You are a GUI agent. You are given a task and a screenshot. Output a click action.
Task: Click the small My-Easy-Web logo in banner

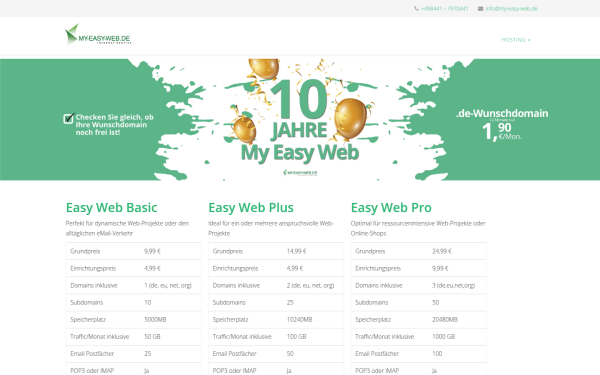tap(300, 173)
